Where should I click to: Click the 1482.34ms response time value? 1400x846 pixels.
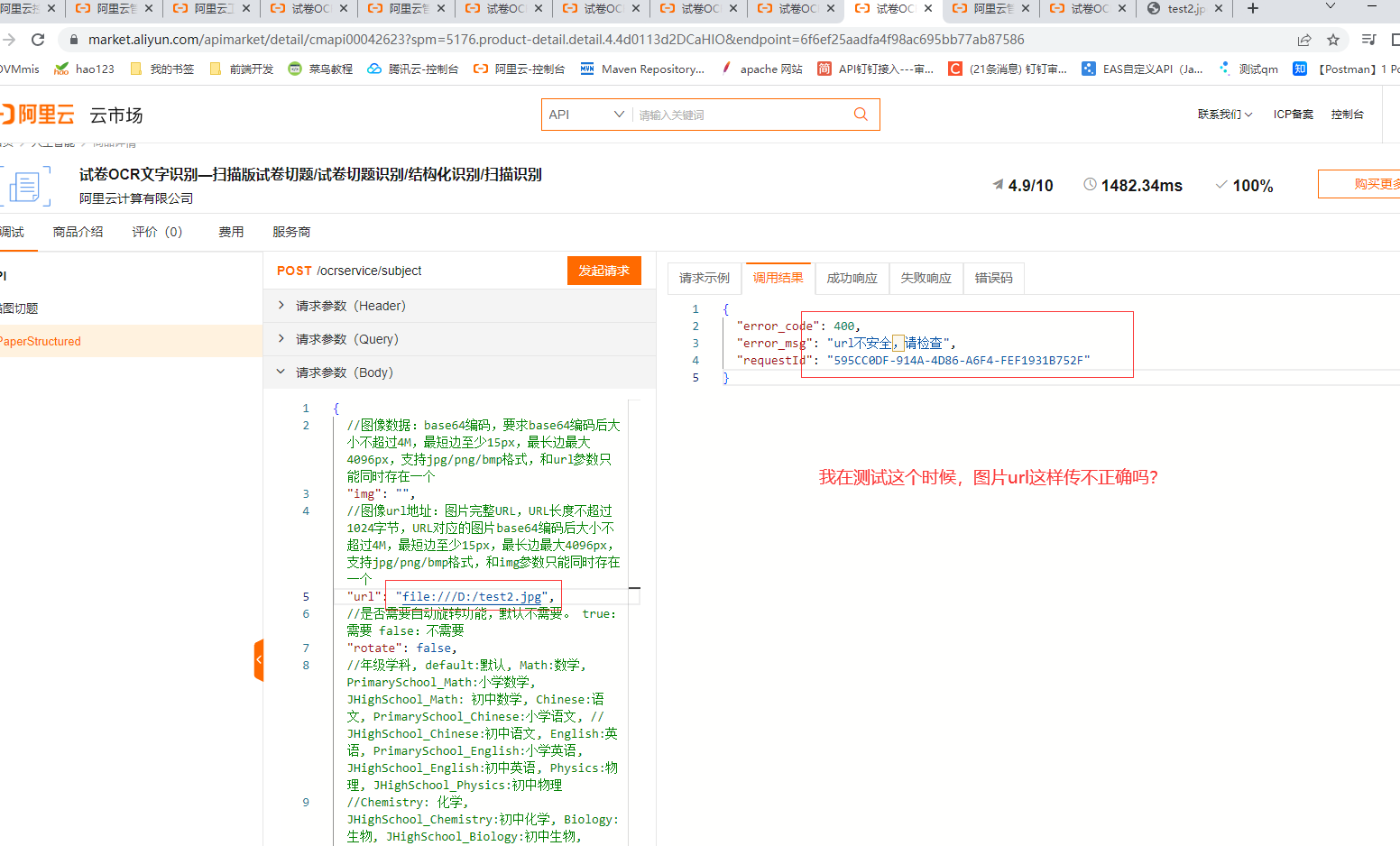point(1141,185)
